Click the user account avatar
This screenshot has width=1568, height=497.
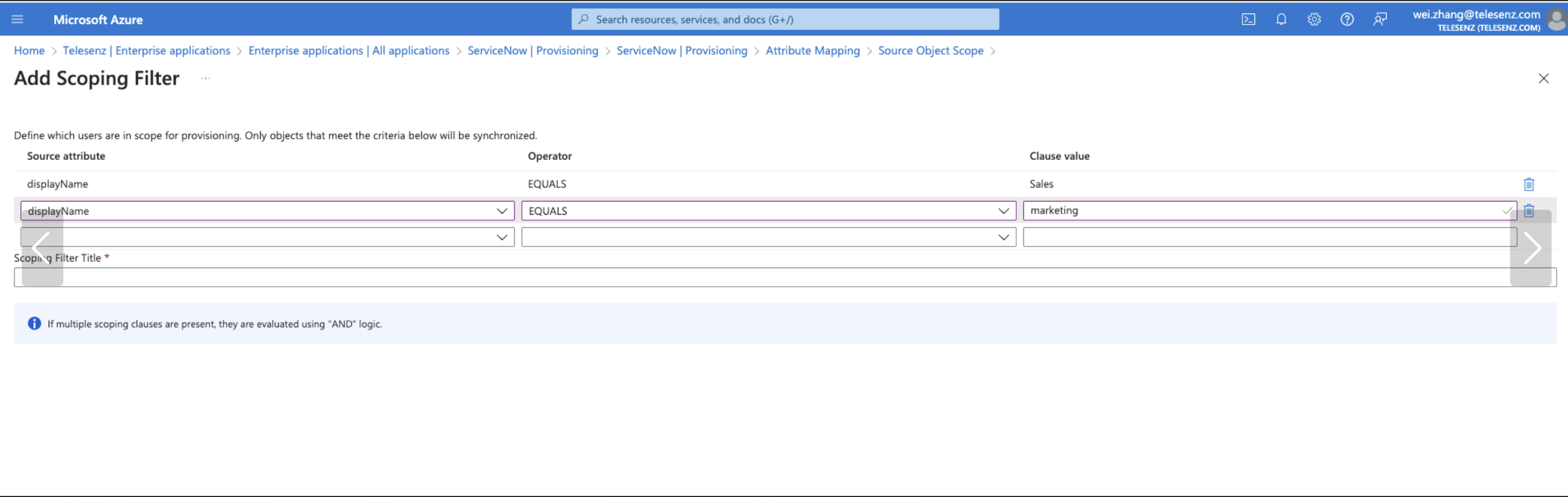(1556, 20)
